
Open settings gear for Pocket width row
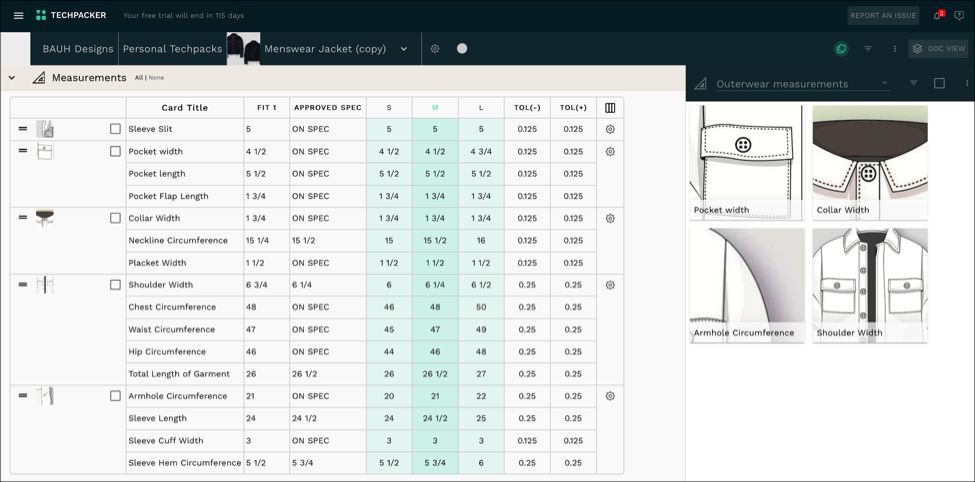(610, 152)
